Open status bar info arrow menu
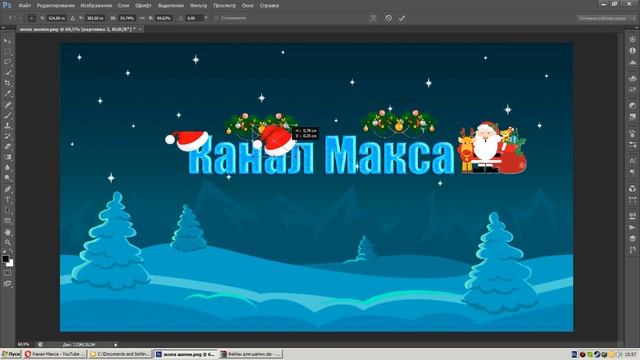Image resolution: width=640 pixels, height=360 pixels. pos(116,344)
